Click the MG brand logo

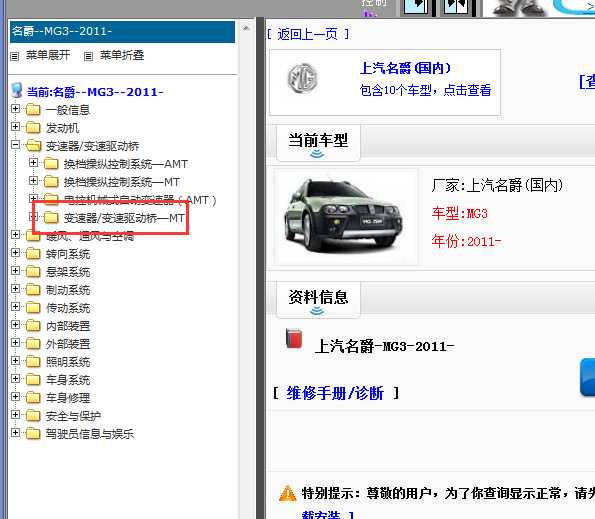pos(302,79)
